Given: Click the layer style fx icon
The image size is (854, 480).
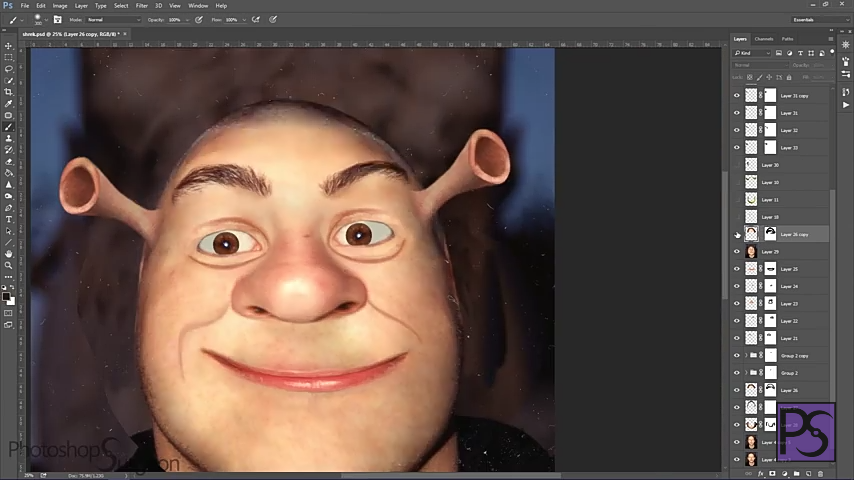Looking at the screenshot, I should pyautogui.click(x=760, y=473).
